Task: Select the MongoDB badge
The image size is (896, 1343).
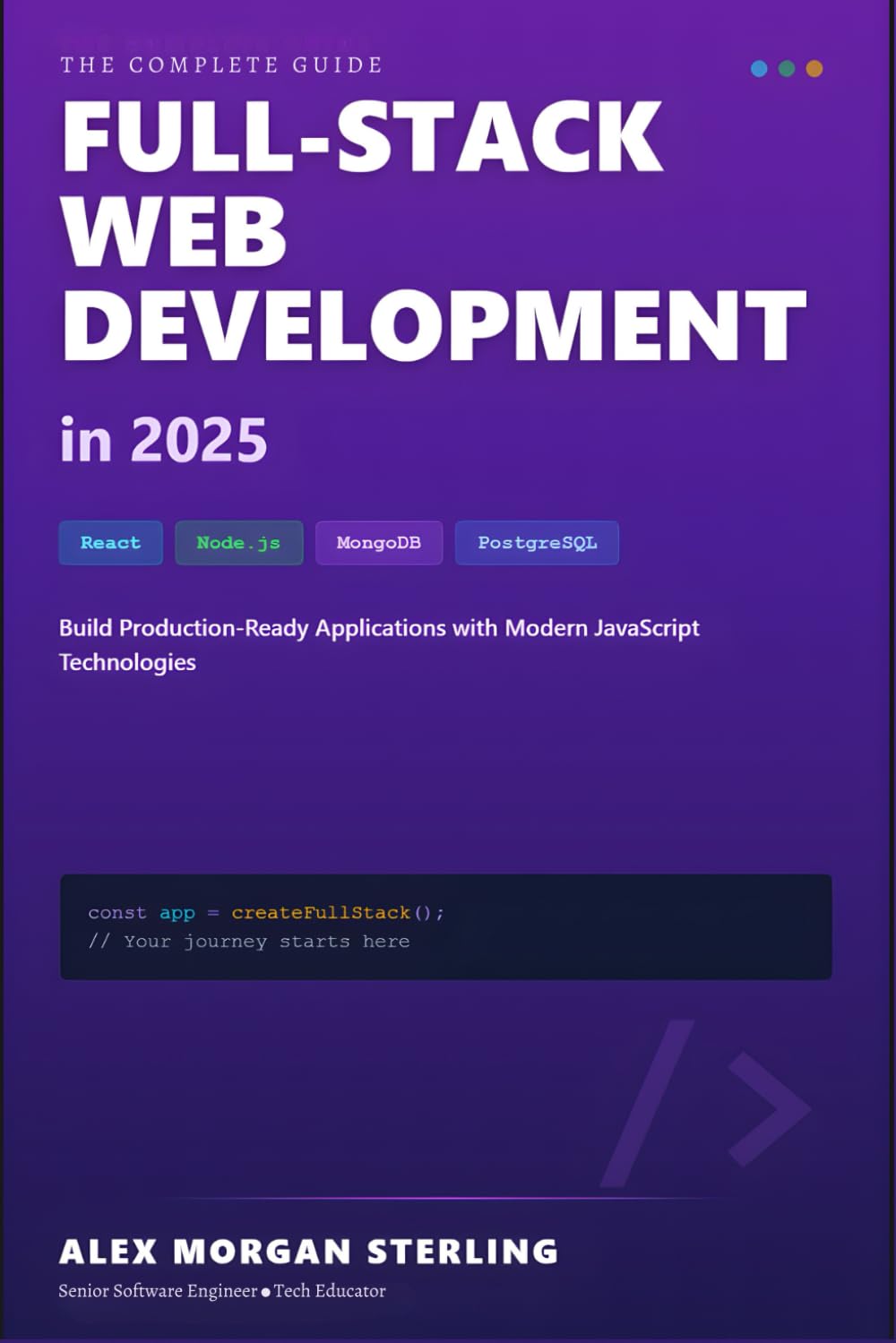Action: pos(379,542)
